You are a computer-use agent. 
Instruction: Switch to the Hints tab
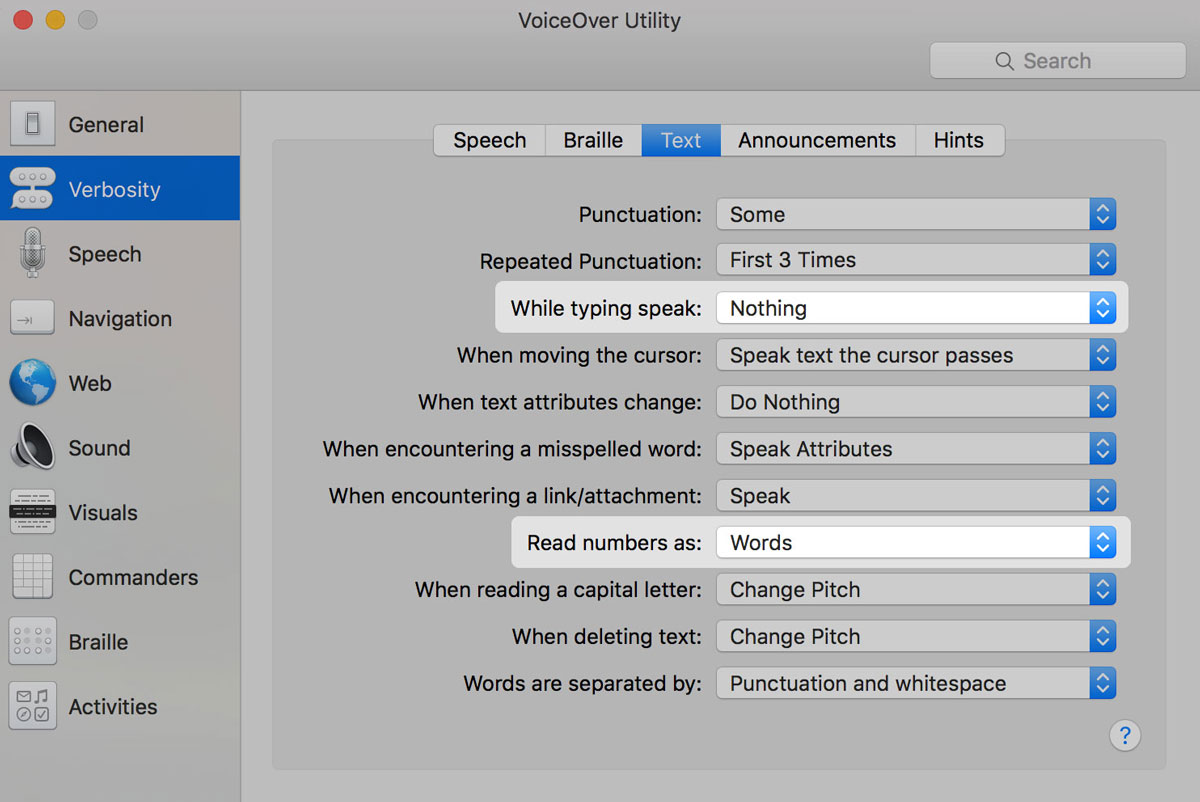pos(959,140)
